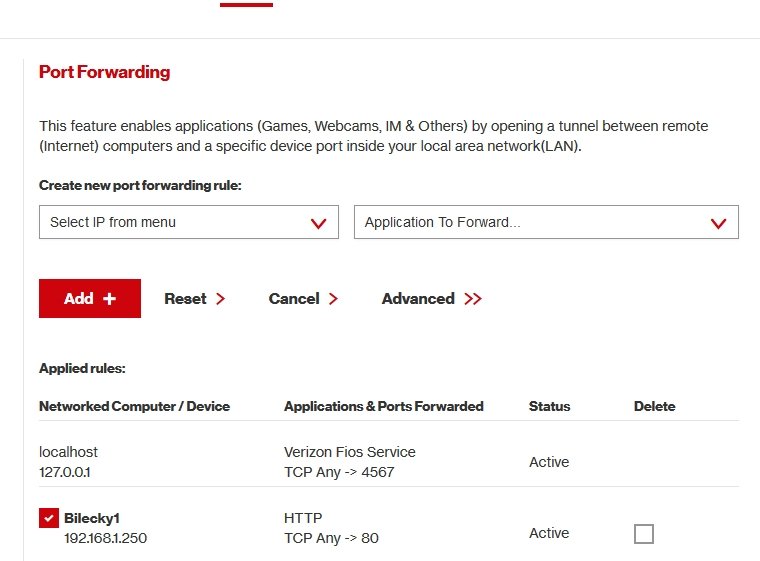Click the Bilecky1 device name
760x561 pixels.
92,519
